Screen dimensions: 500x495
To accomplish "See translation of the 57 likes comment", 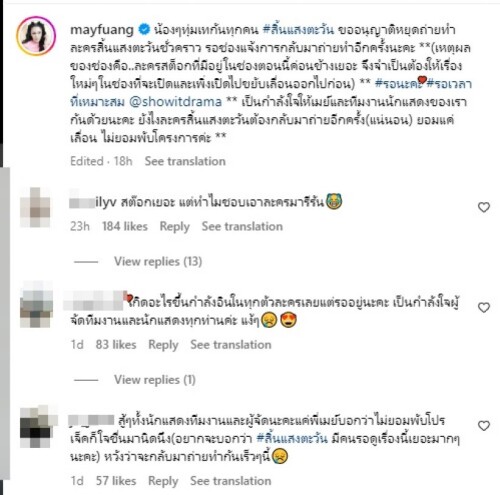I will coord(231,481).
